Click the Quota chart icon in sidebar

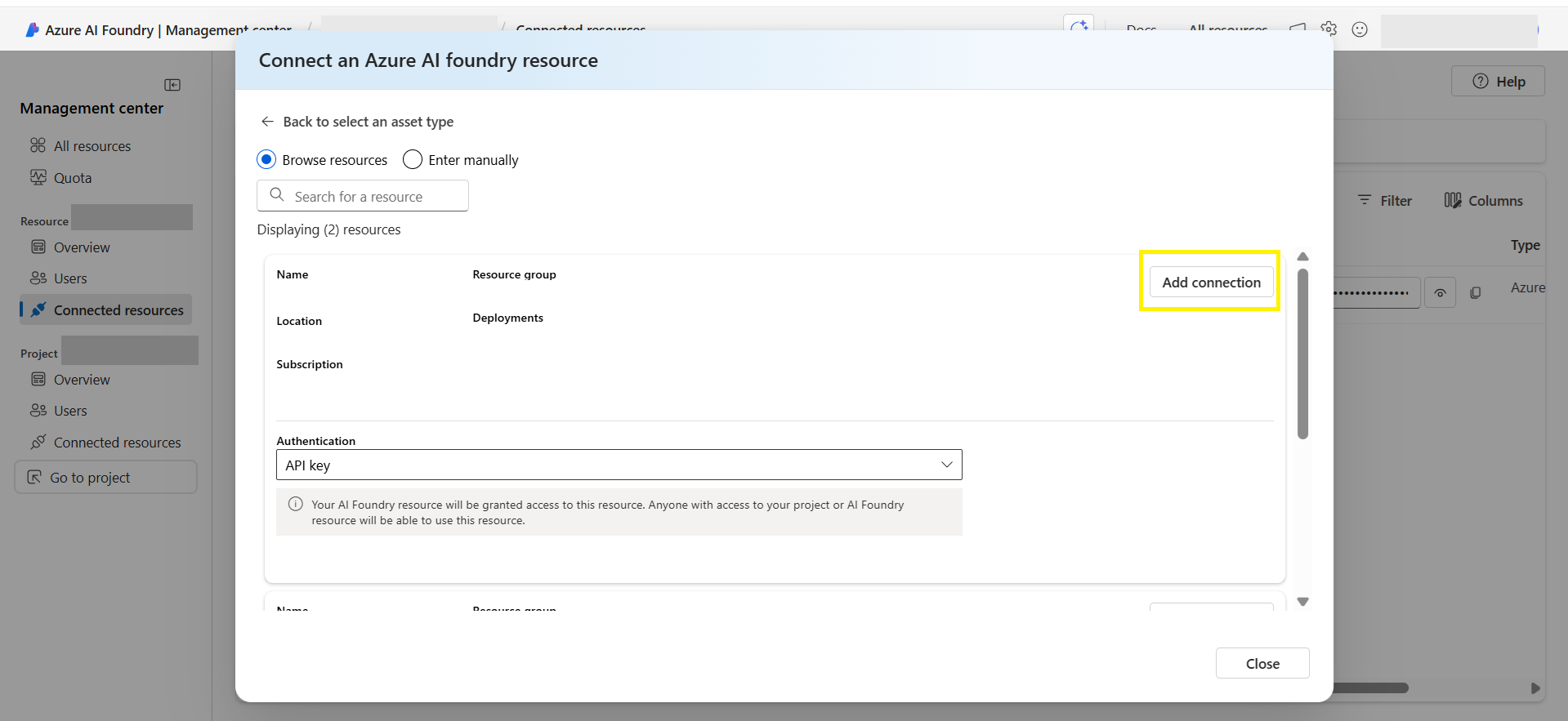click(38, 177)
